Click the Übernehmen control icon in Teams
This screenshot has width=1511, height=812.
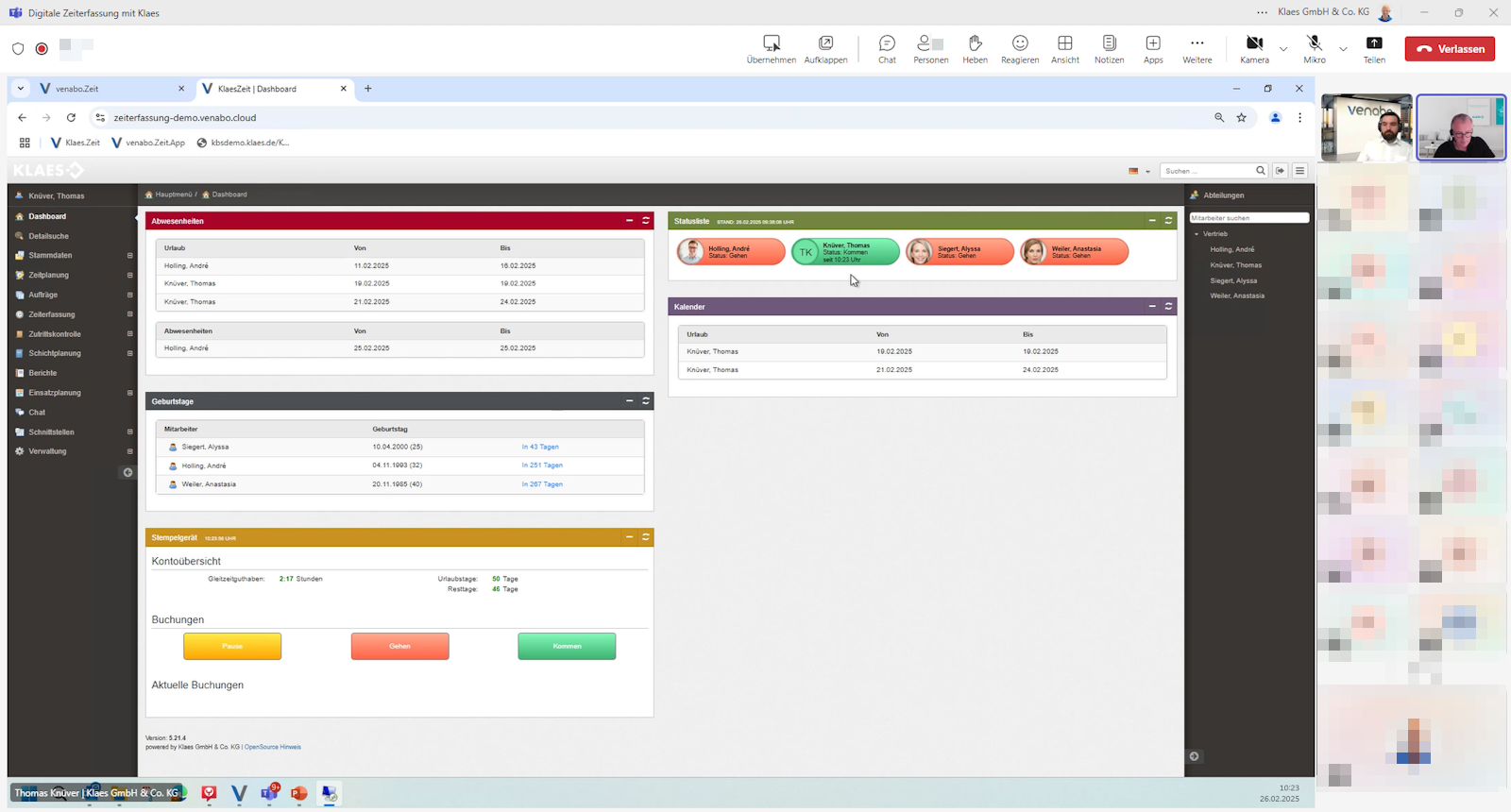pos(772,42)
